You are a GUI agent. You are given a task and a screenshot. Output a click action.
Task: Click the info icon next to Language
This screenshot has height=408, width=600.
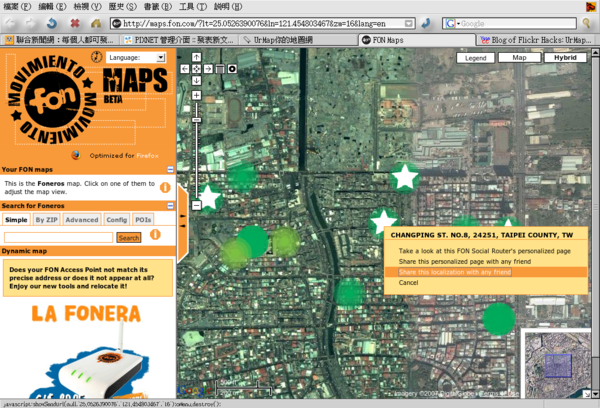(x=96, y=57)
